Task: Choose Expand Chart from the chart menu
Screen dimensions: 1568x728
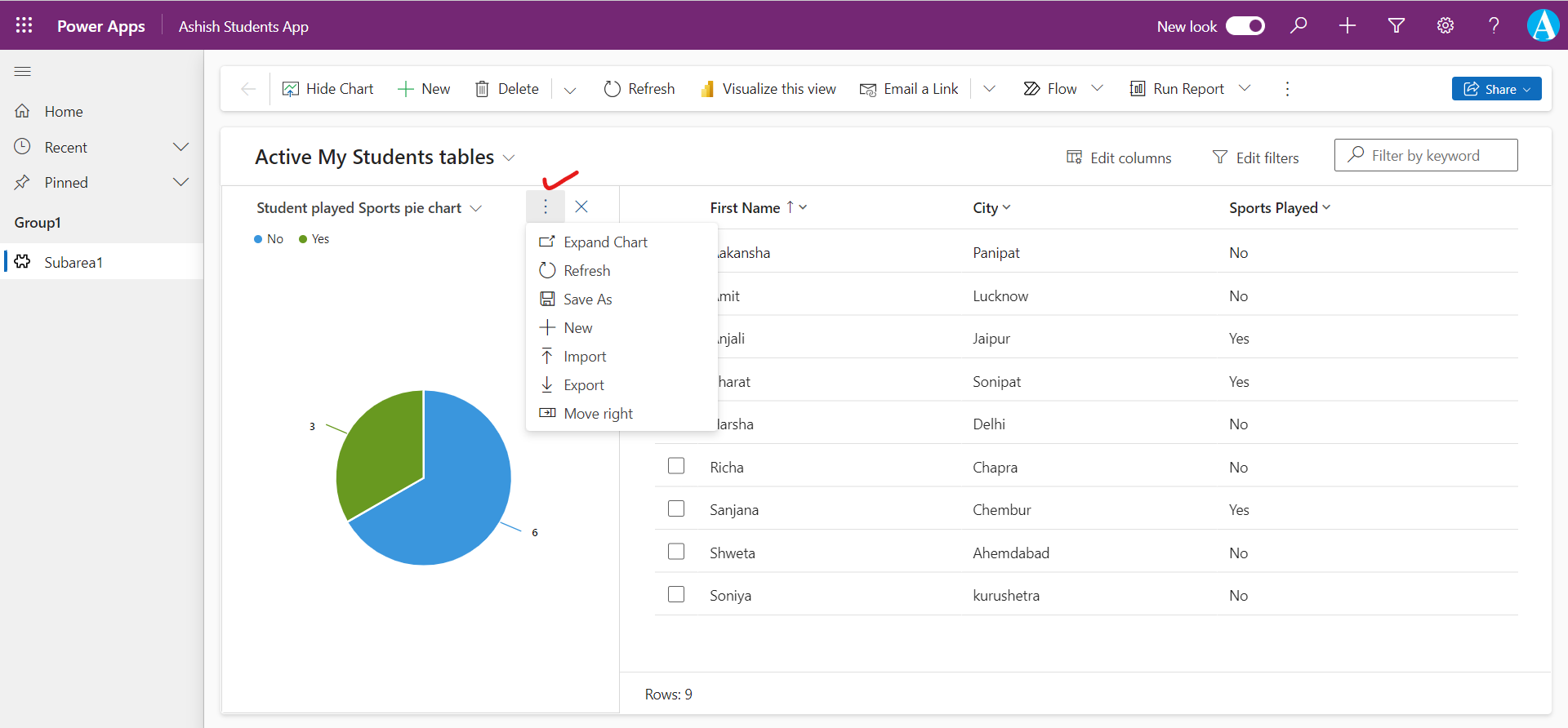Action: pyautogui.click(x=605, y=242)
